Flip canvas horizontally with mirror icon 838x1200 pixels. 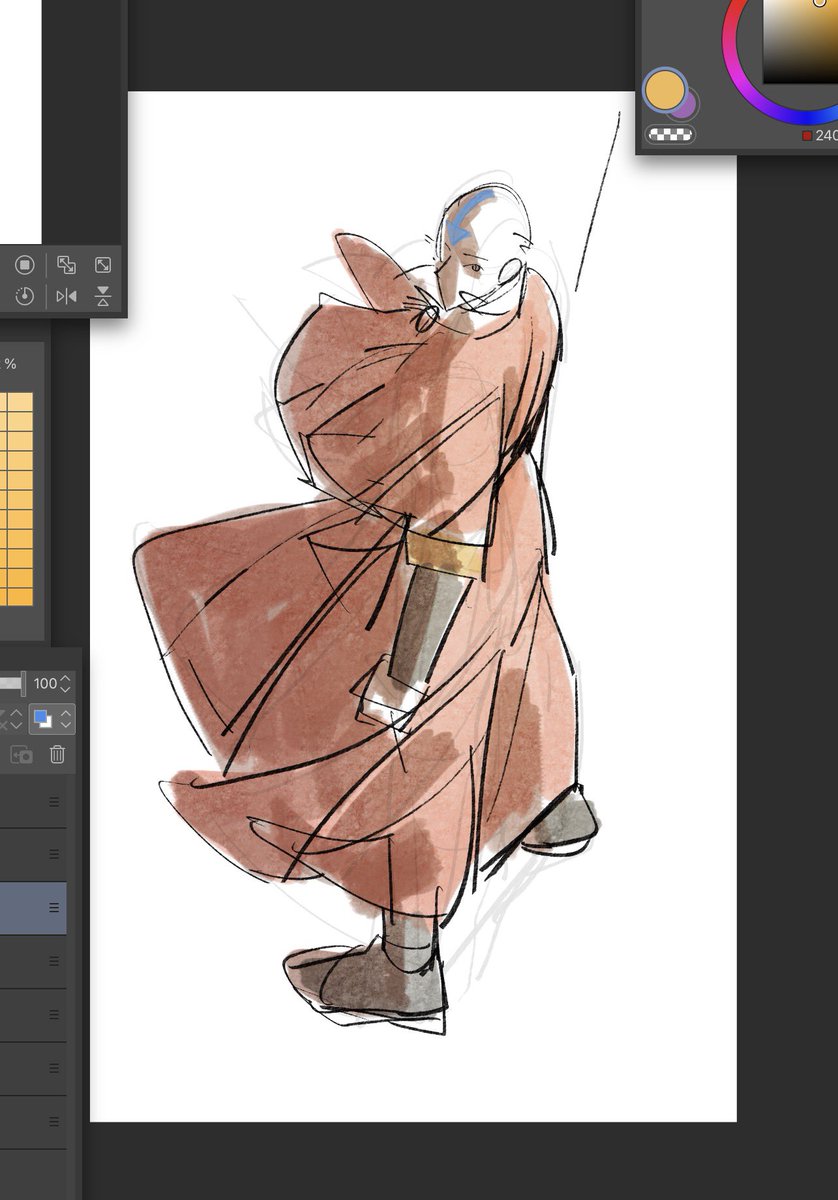click(x=66, y=296)
